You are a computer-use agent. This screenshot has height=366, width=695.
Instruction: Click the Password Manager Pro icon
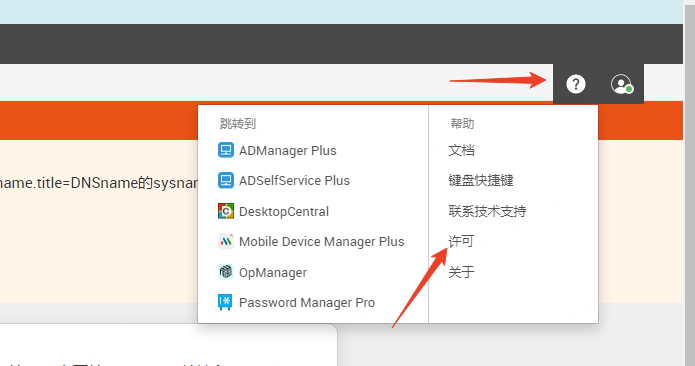225,302
